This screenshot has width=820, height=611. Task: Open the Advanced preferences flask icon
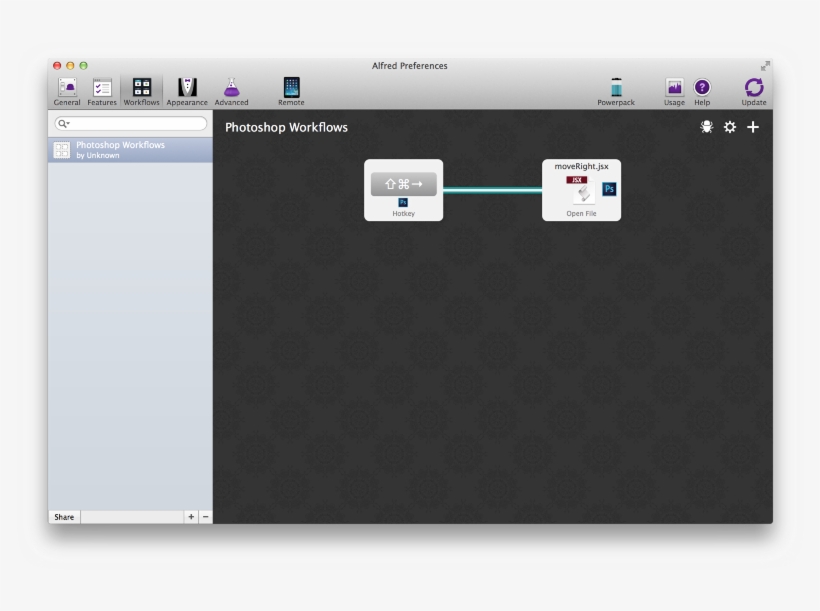coord(231,90)
